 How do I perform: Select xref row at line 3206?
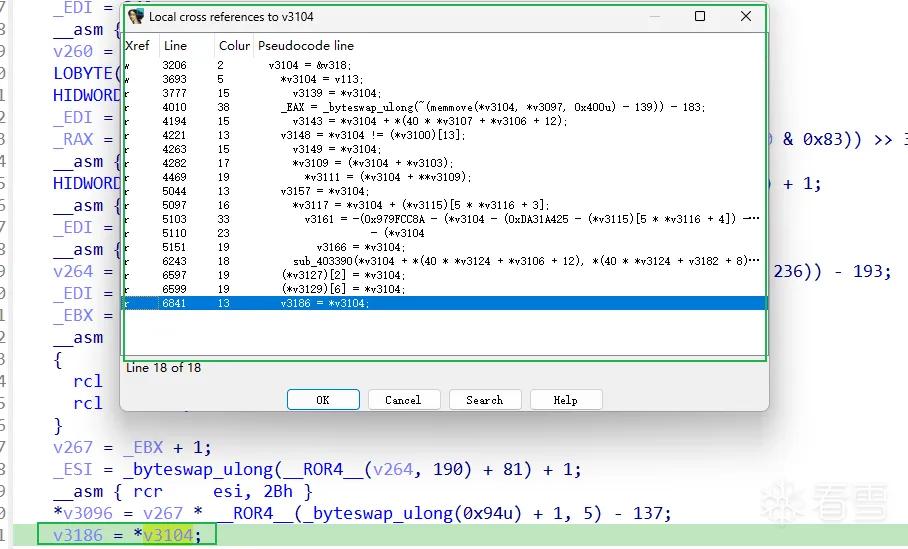tap(445, 65)
